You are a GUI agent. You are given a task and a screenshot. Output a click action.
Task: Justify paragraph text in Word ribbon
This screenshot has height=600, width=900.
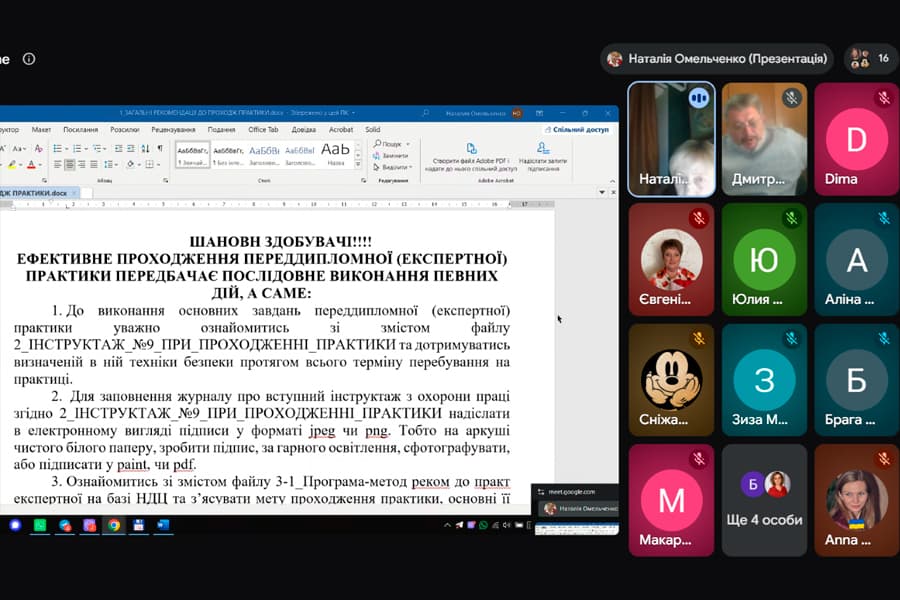pos(94,165)
